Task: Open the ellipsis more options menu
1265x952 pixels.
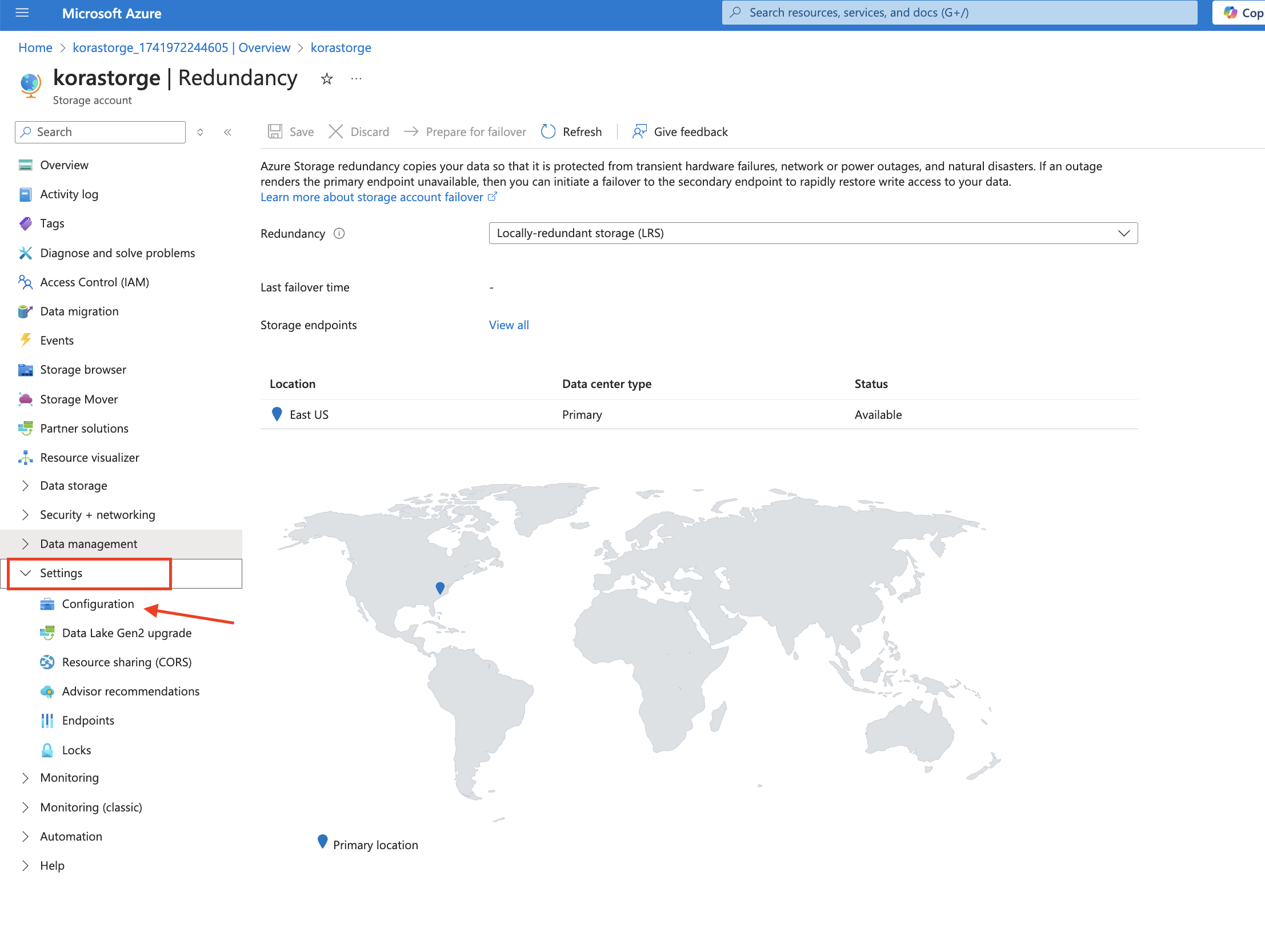Action: [x=357, y=78]
